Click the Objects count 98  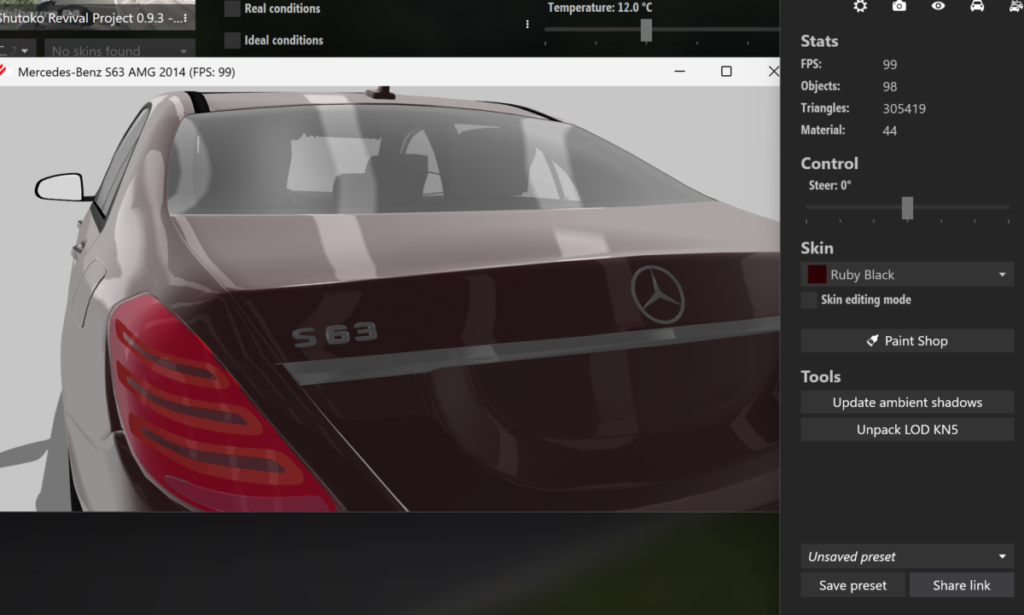click(x=889, y=86)
